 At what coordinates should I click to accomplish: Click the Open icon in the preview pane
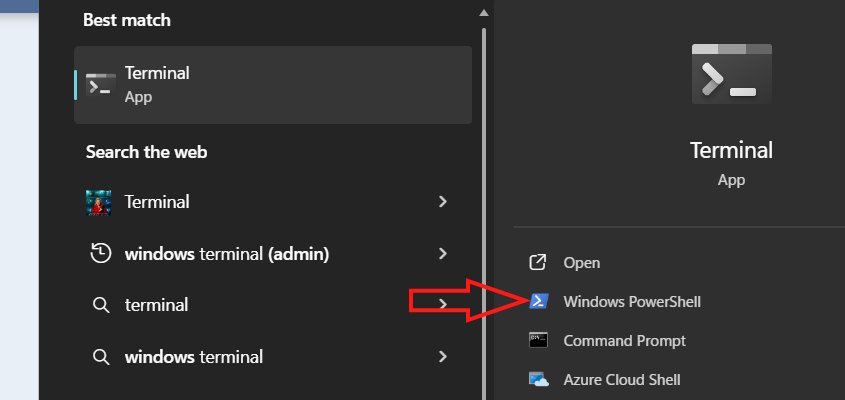coord(538,263)
